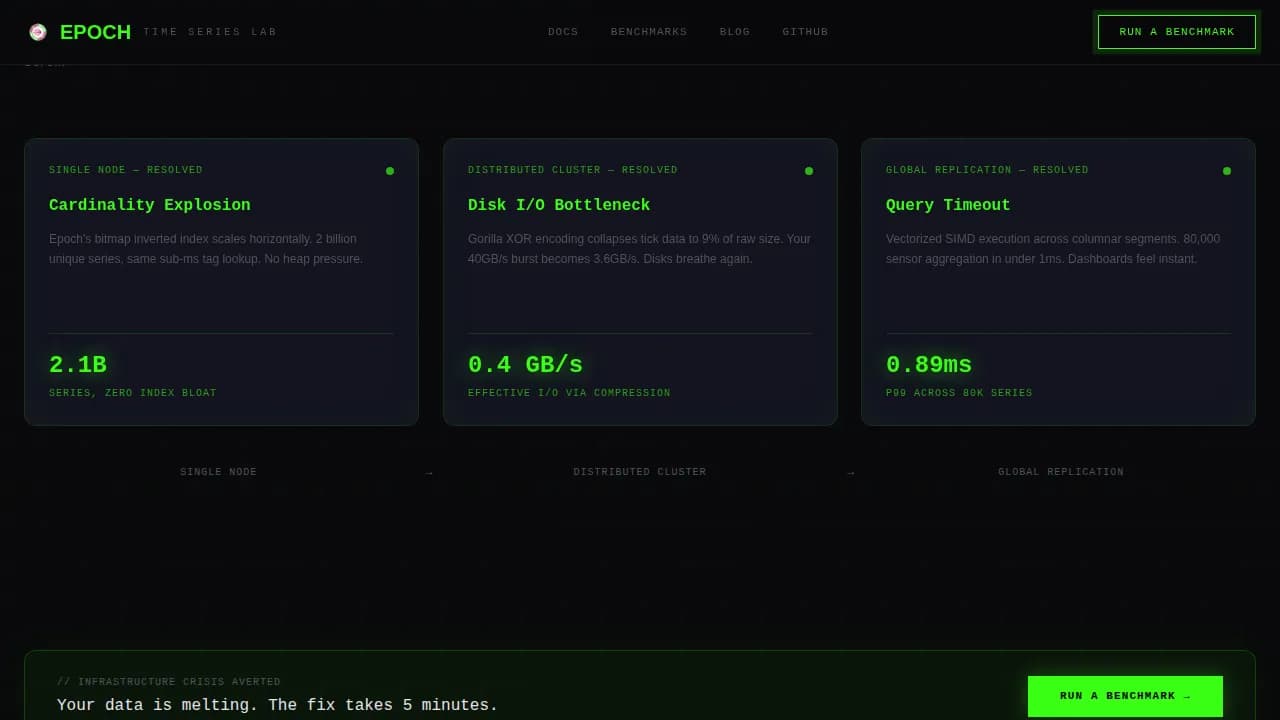Click the bitmap inverted index description
The height and width of the screenshot is (720, 1280).
tap(206, 249)
